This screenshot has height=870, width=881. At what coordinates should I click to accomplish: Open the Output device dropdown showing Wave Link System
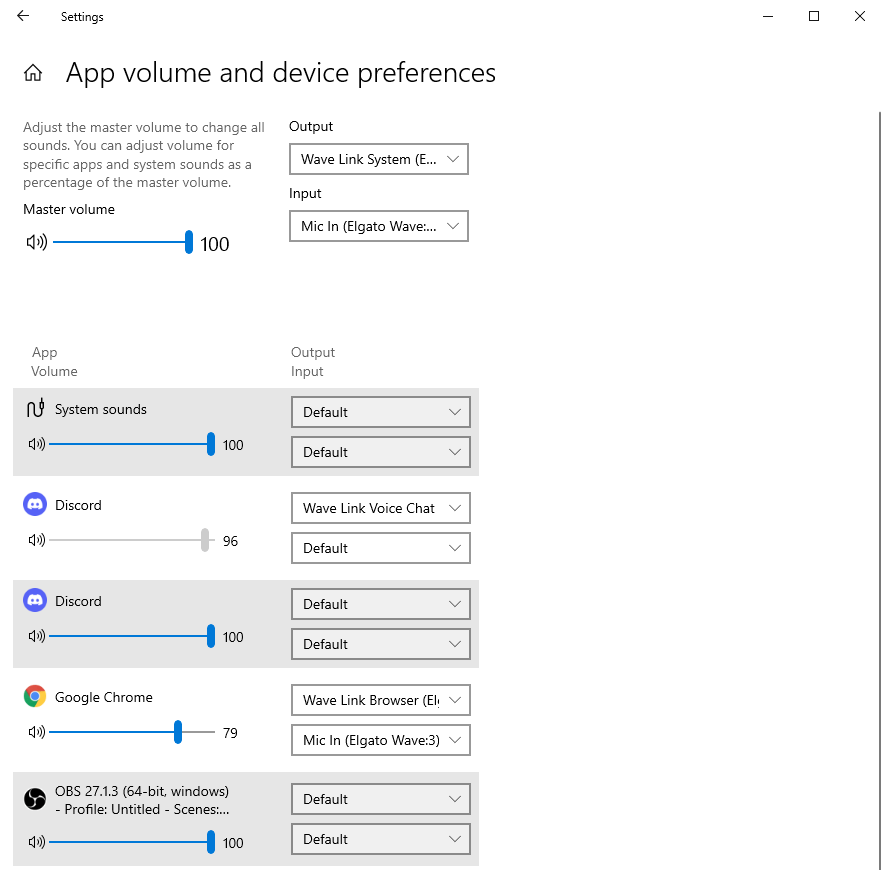(x=378, y=158)
